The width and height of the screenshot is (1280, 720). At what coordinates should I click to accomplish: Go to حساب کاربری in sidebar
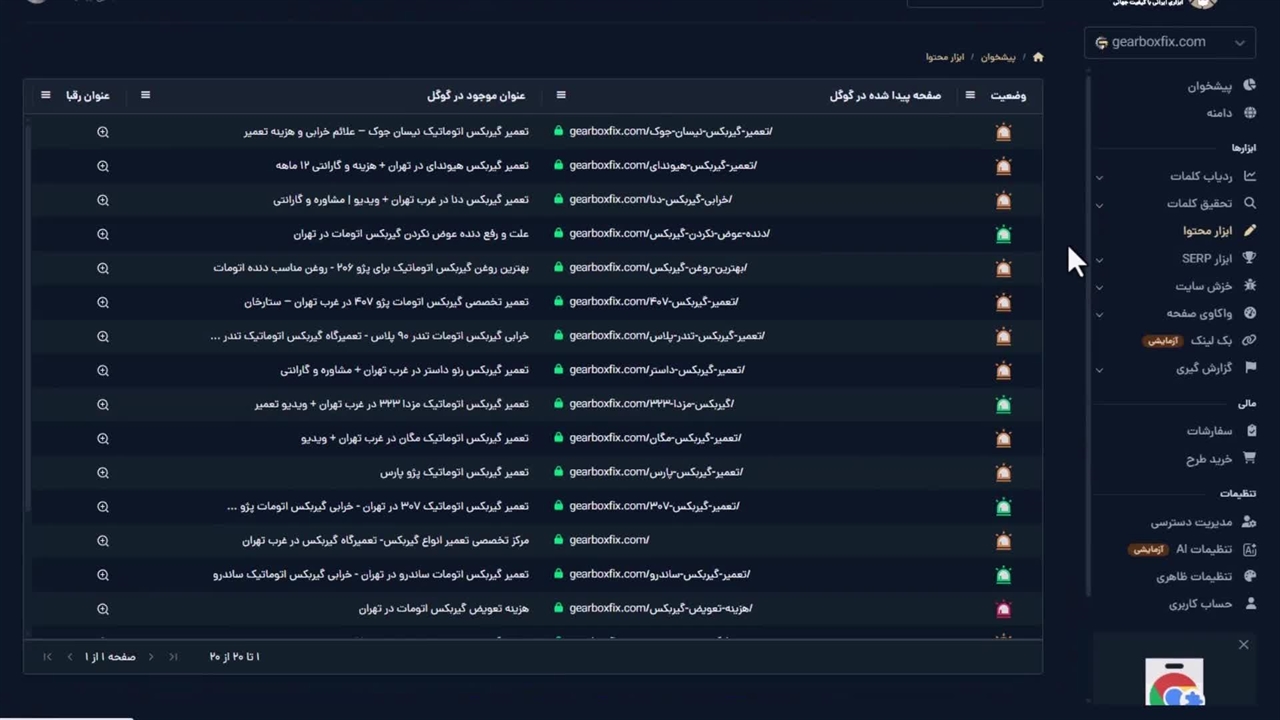[x=1249, y=604]
